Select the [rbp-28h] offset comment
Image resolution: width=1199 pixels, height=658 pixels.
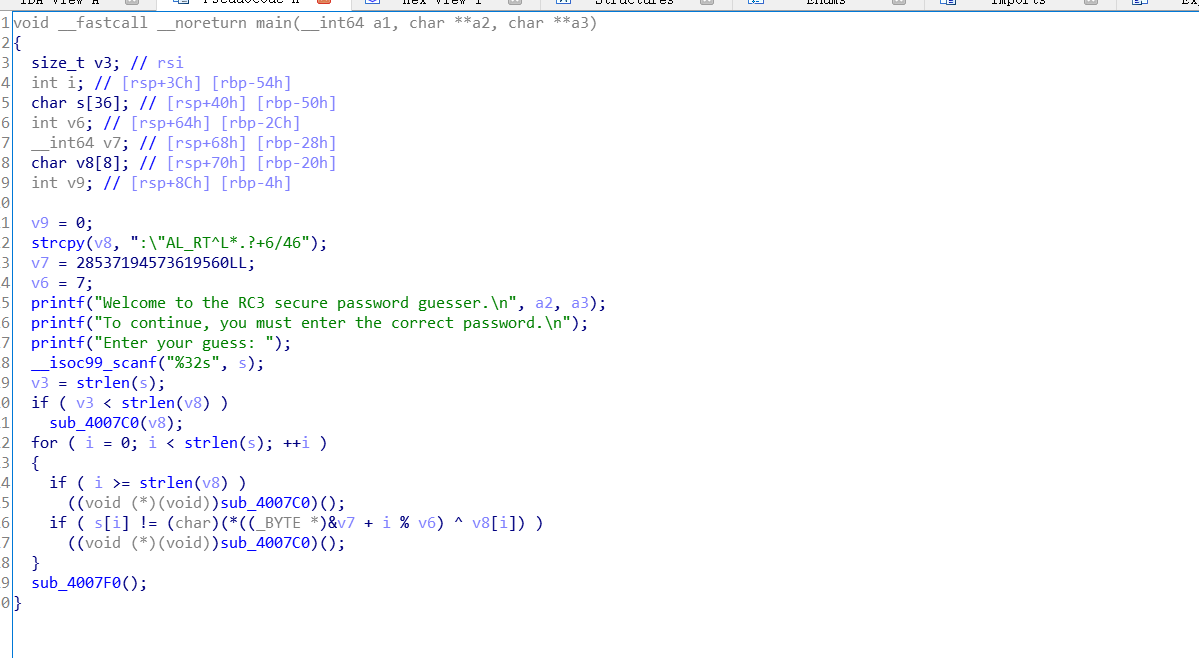pos(296,142)
